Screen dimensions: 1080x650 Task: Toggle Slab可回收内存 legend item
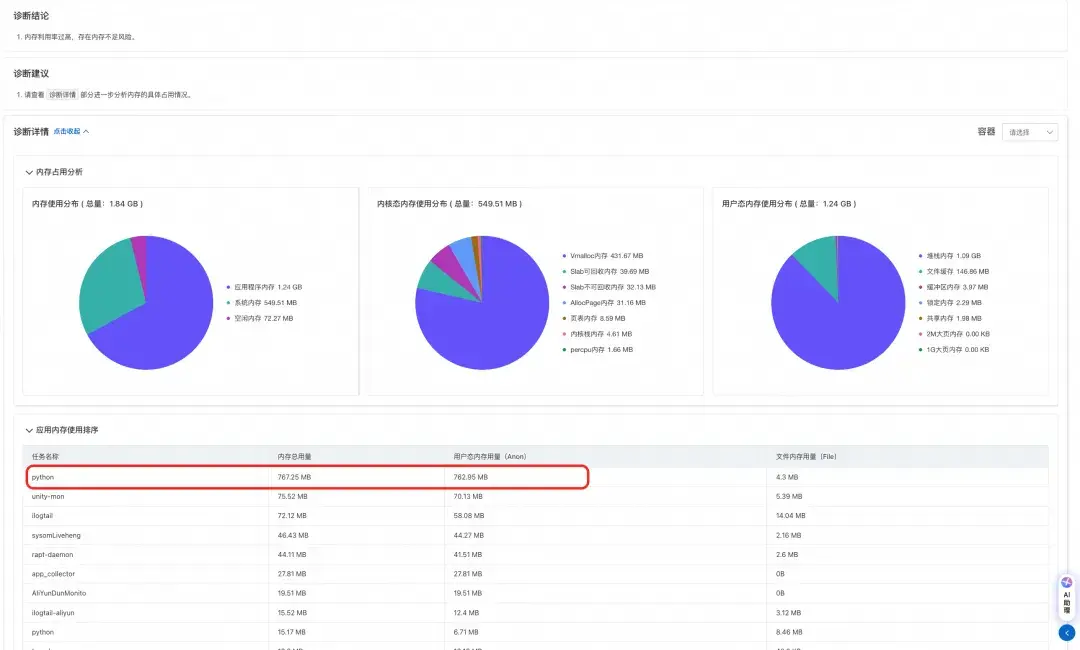click(x=605, y=271)
